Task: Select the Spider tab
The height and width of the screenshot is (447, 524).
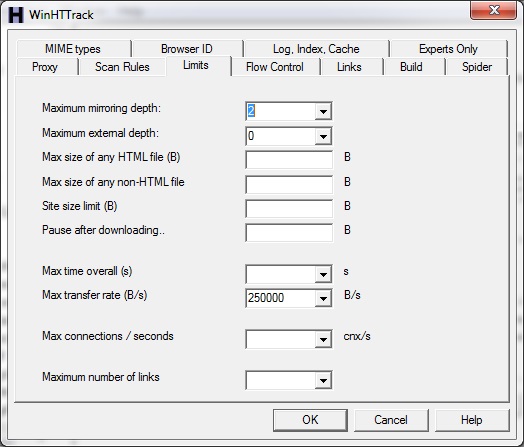Action: (x=477, y=67)
